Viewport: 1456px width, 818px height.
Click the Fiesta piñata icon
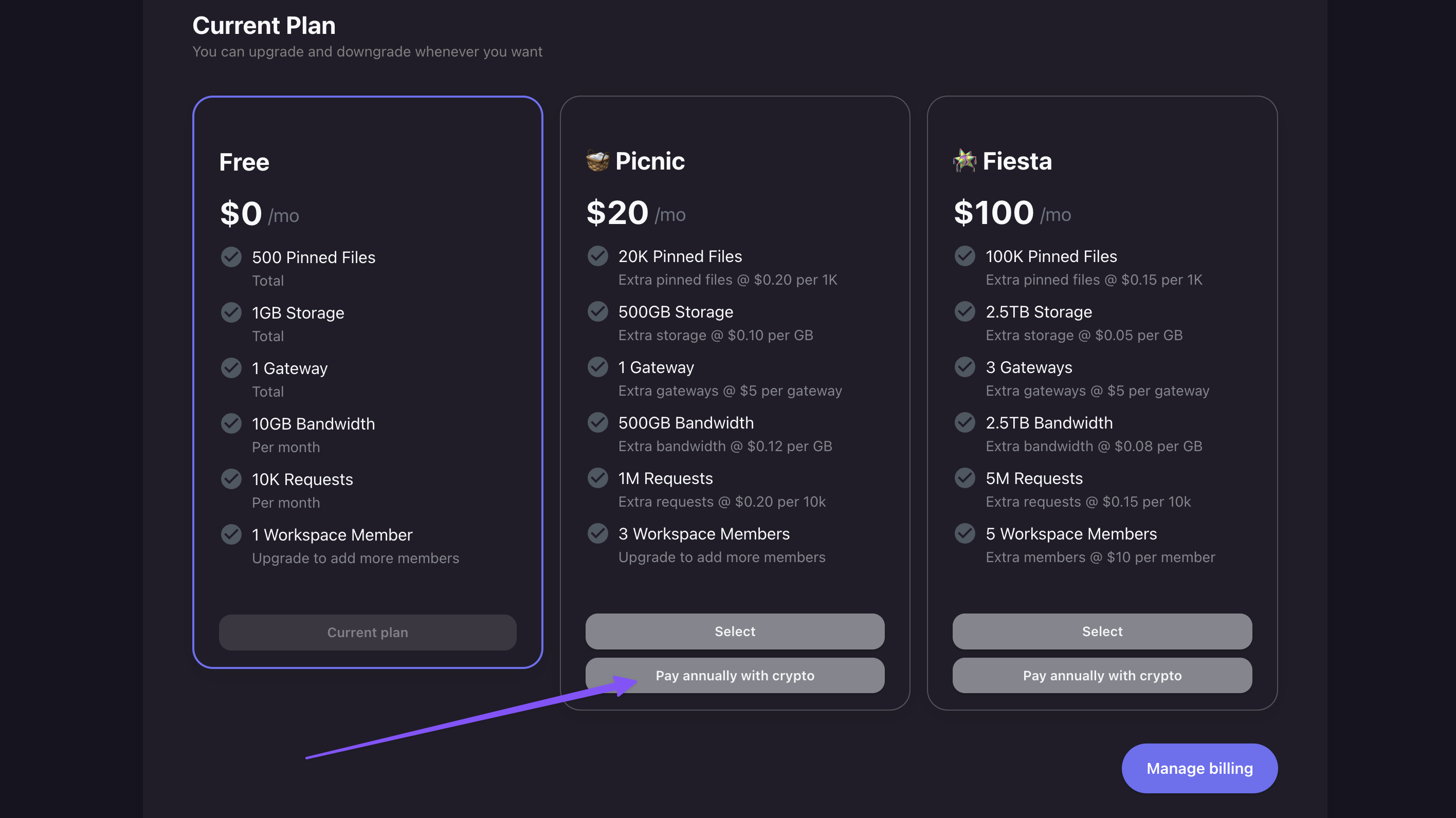tap(965, 161)
